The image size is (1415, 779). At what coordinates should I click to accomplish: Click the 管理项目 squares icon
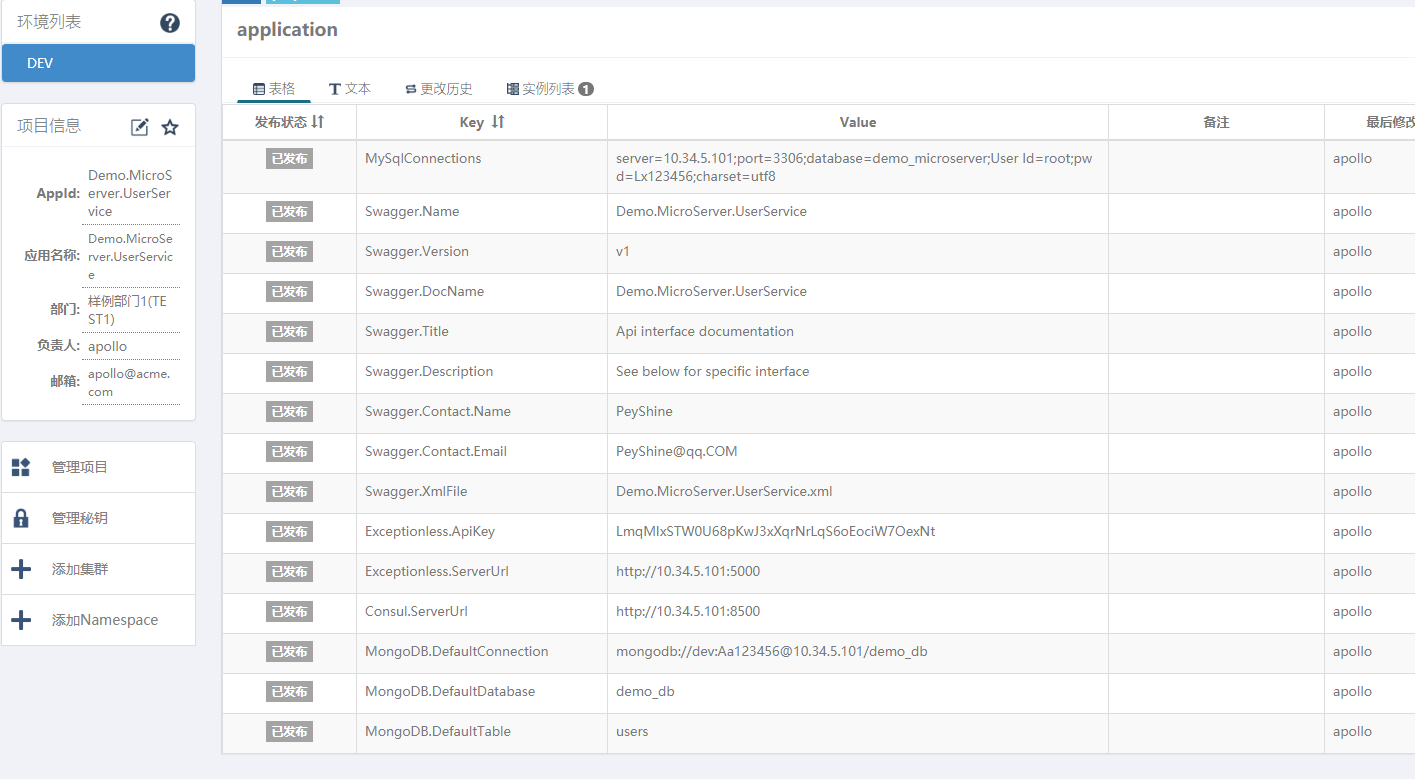pos(20,467)
